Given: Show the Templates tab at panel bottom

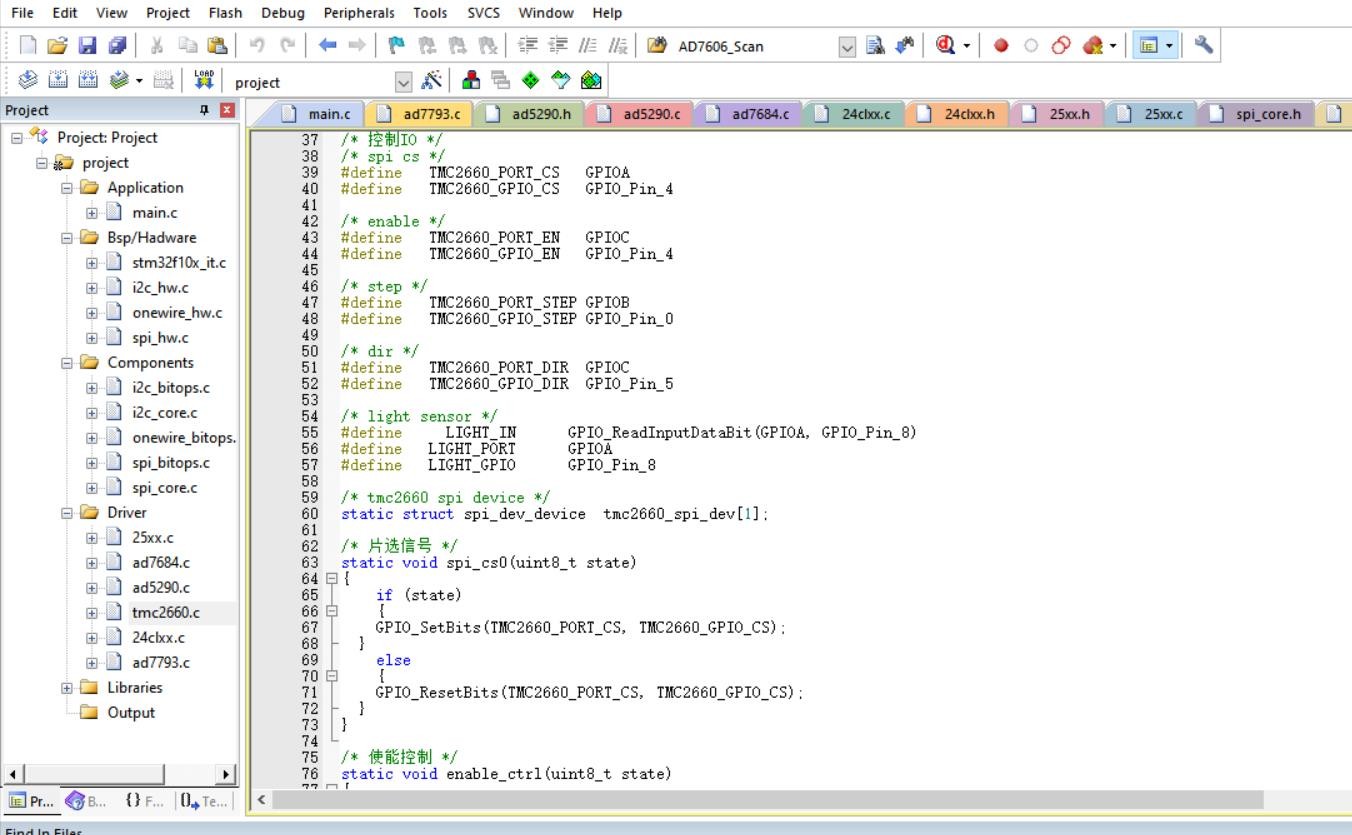Looking at the screenshot, I should pos(205,801).
